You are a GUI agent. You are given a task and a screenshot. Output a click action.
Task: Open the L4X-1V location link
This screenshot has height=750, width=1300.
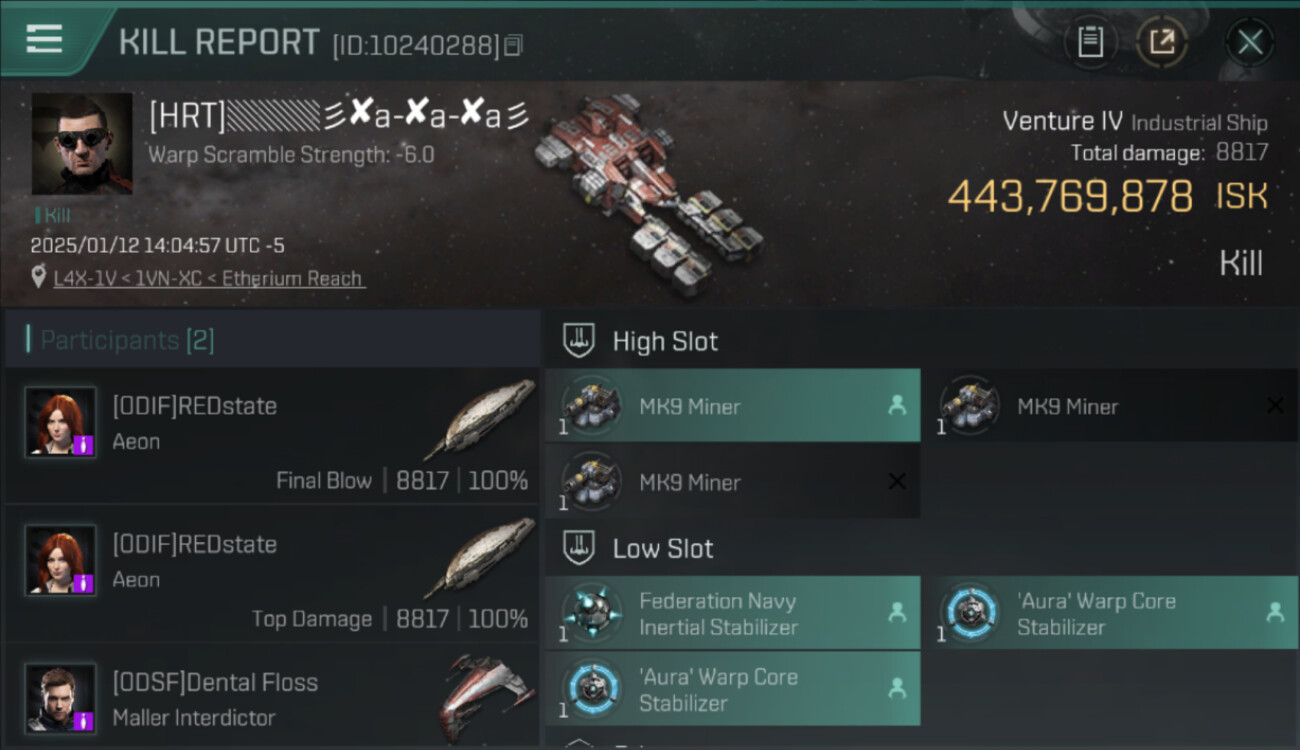click(209, 279)
